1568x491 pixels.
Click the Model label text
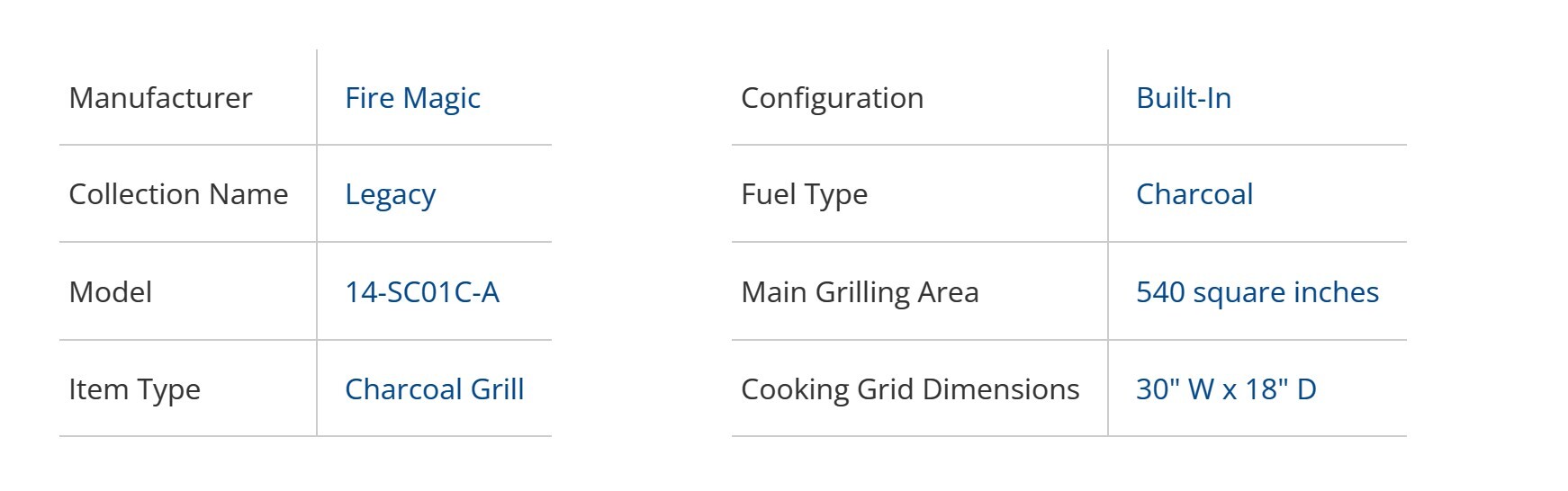[110, 292]
